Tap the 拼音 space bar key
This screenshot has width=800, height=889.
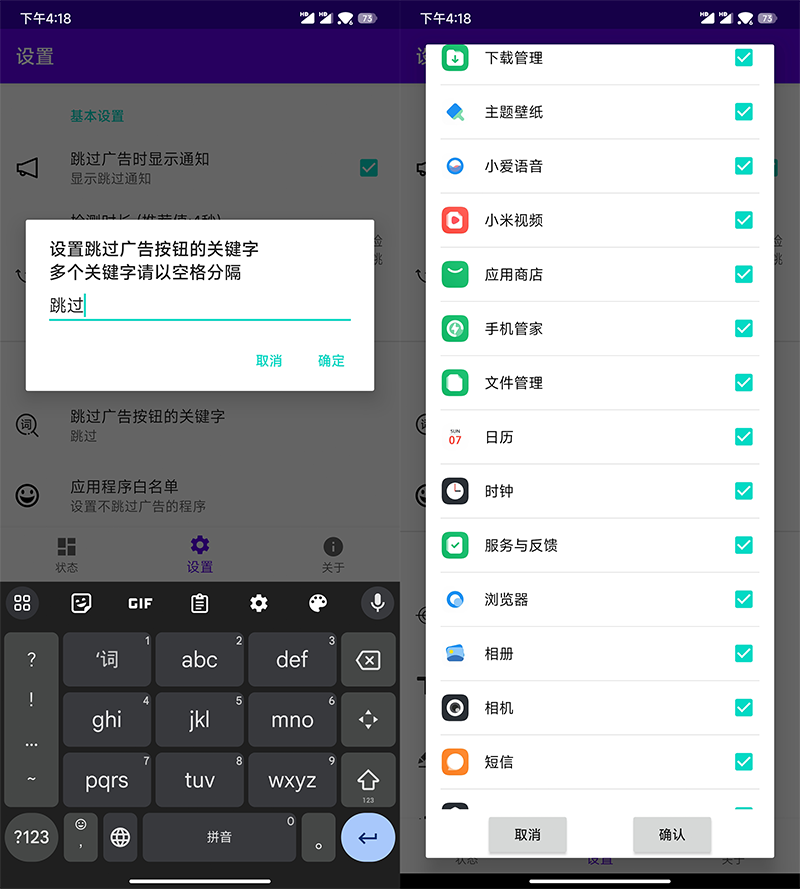tap(219, 837)
